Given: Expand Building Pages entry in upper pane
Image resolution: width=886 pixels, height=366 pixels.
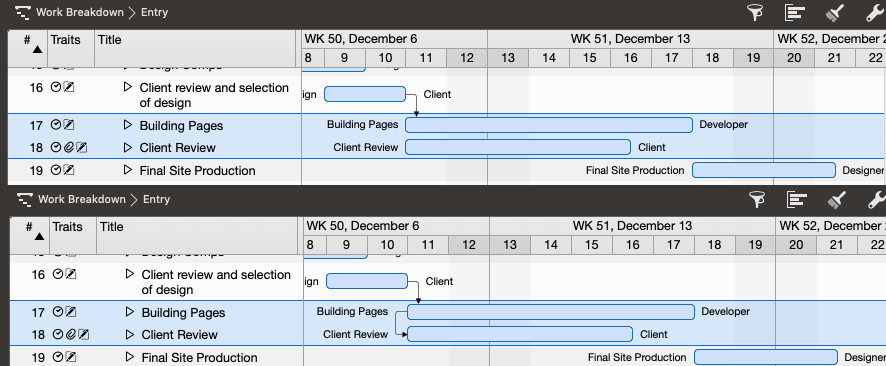Looking at the screenshot, I should pyautogui.click(x=128, y=125).
